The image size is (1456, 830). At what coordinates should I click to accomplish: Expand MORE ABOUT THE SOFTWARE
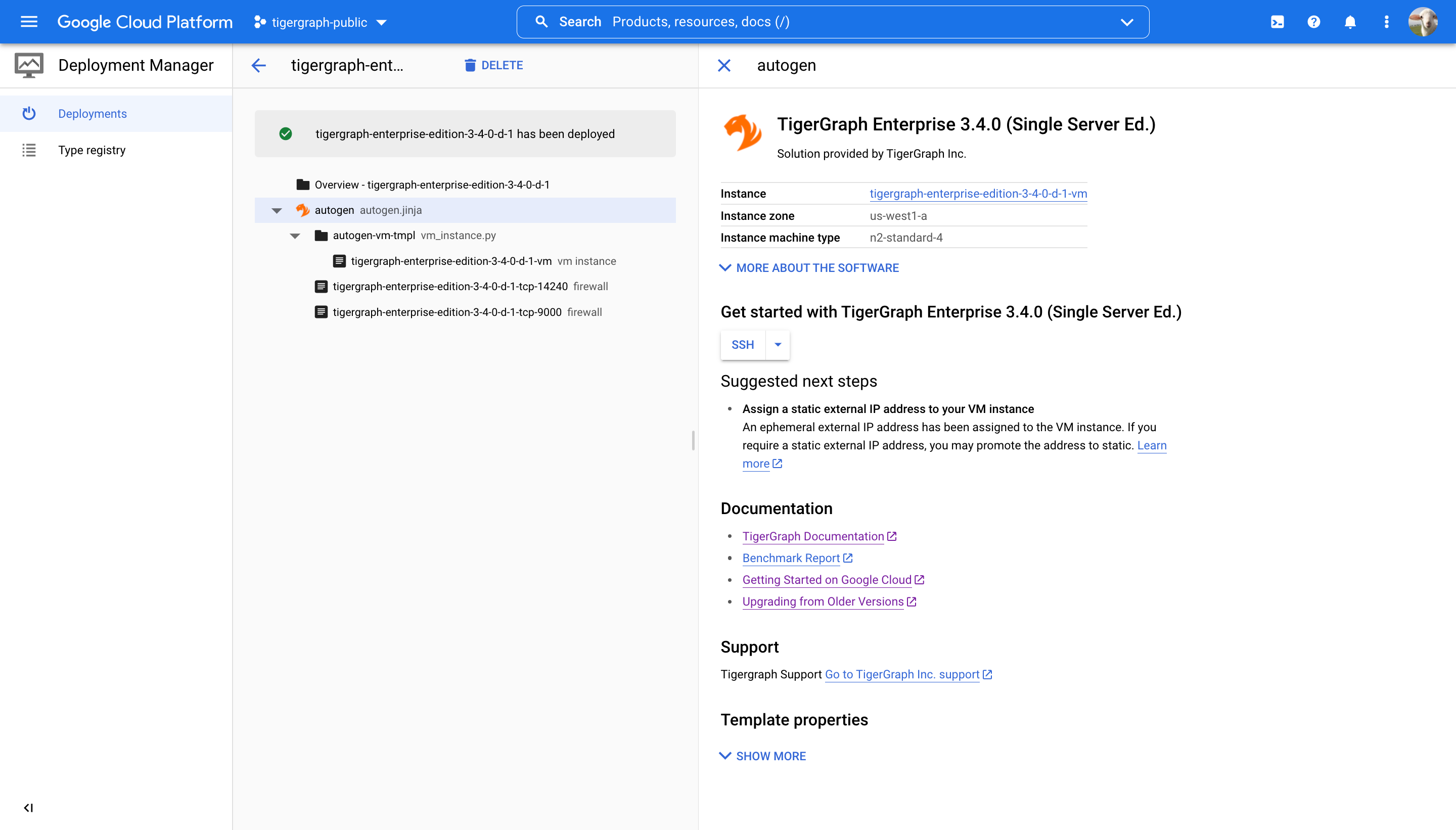pyautogui.click(x=809, y=268)
